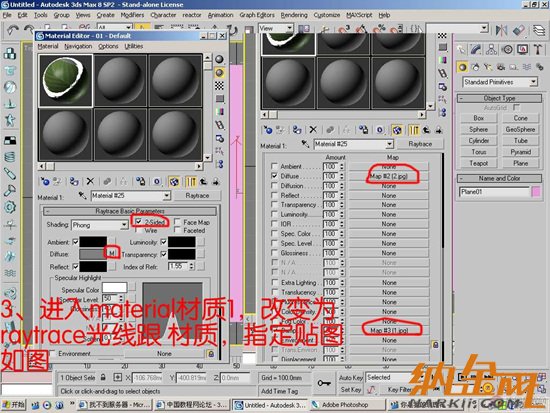Toggle Backlight icon in Material Editor
The image size is (550, 413).
point(220,73)
